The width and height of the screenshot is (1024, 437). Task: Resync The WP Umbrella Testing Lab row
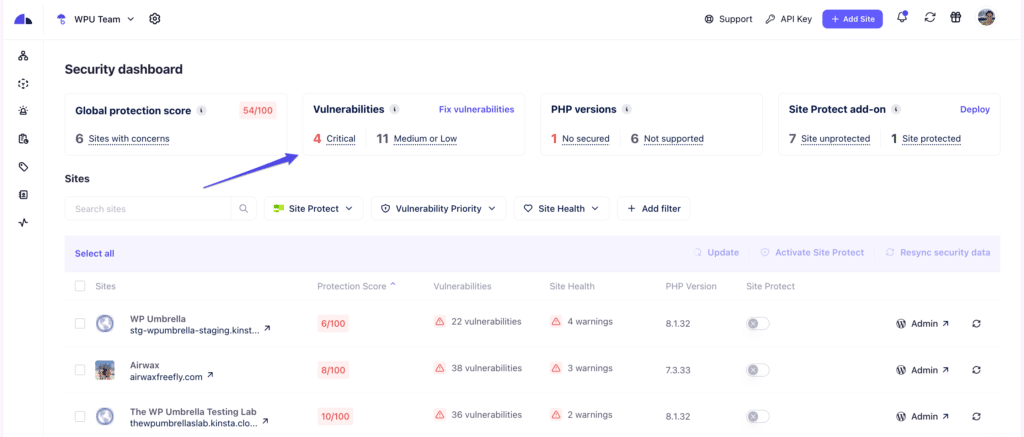(976, 416)
